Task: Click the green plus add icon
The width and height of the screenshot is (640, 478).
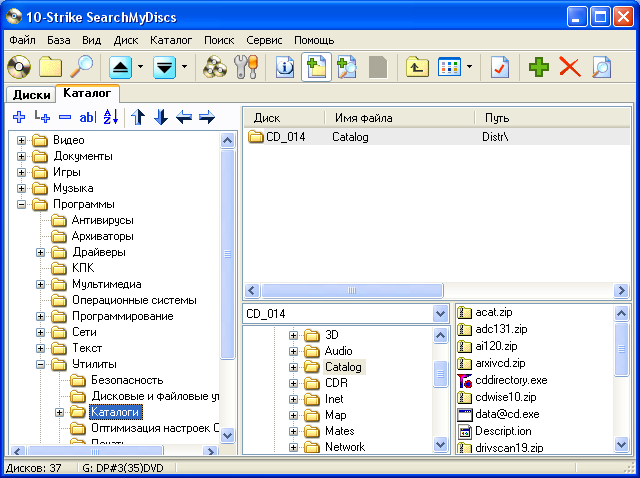Action: tap(539, 67)
